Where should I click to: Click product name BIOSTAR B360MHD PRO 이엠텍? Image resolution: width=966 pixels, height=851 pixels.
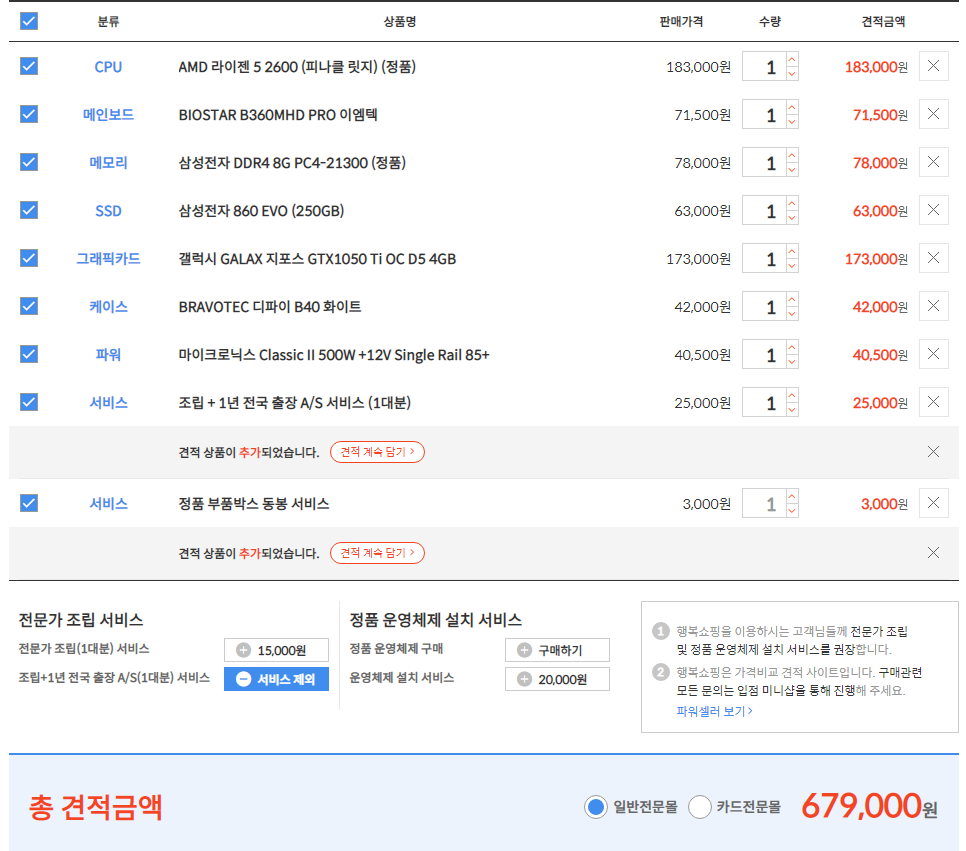click(278, 115)
